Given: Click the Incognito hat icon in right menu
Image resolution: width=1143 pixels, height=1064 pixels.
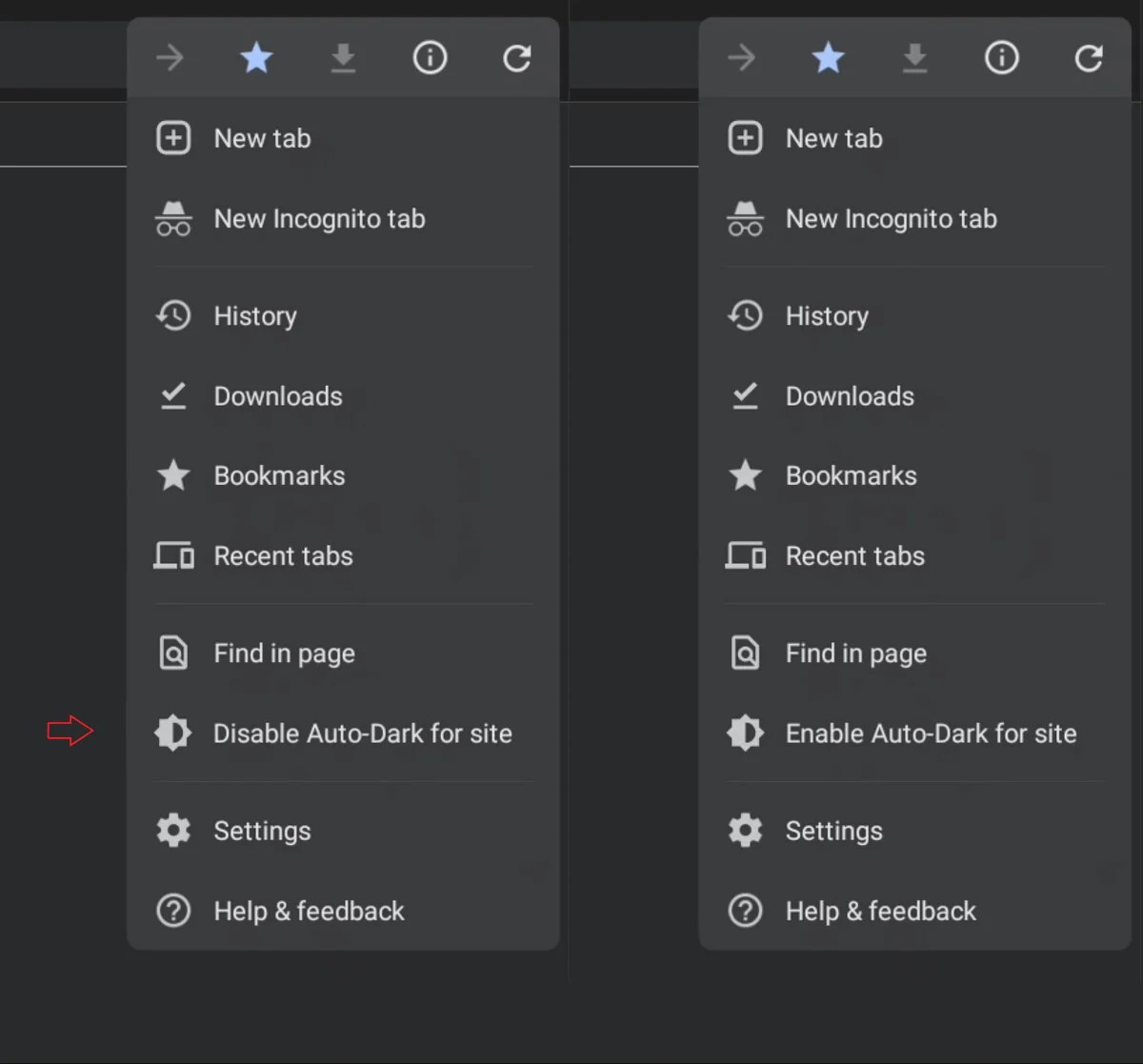Looking at the screenshot, I should coord(745,218).
